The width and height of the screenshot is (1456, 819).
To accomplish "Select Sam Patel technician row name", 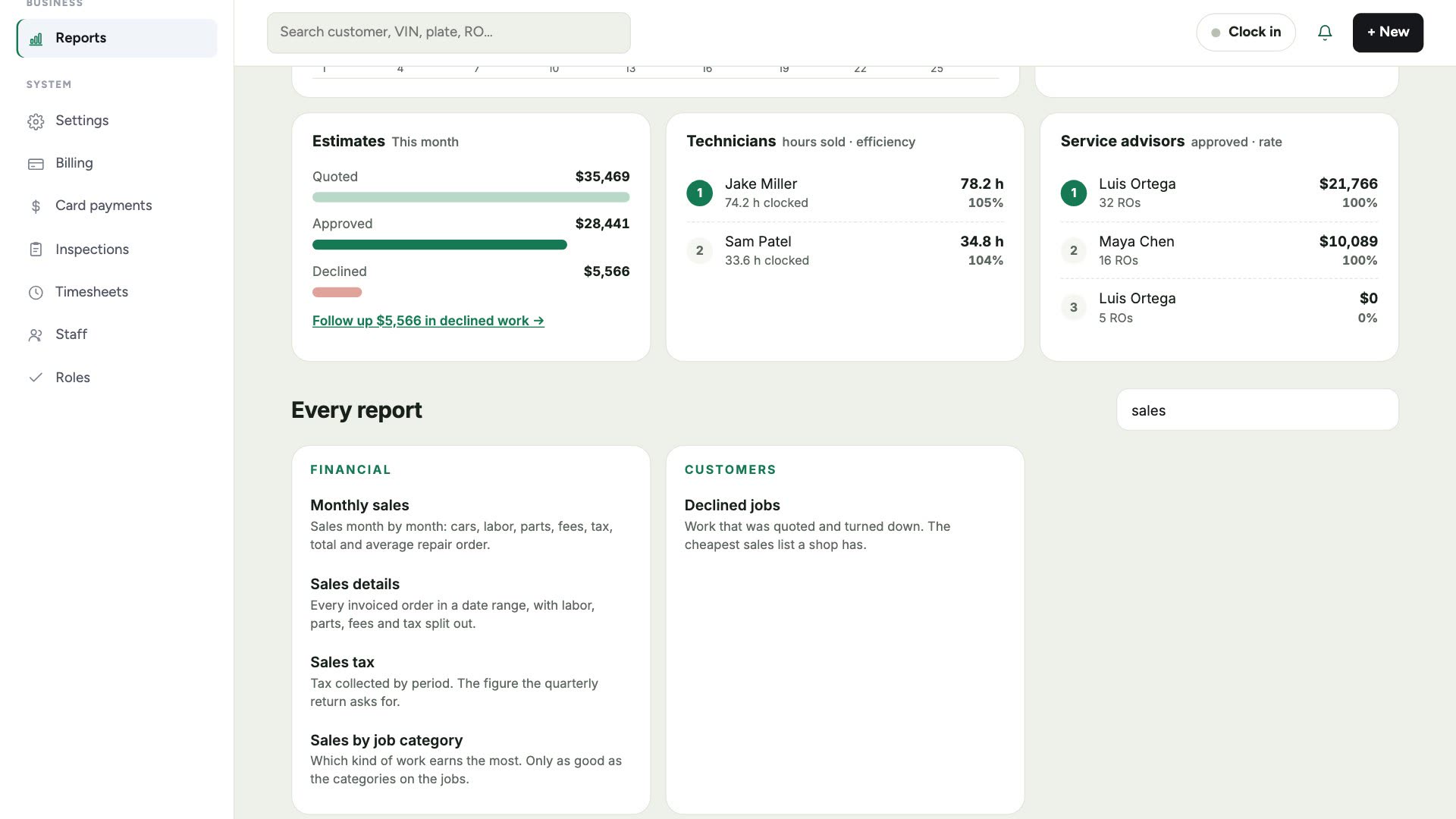I will [758, 242].
